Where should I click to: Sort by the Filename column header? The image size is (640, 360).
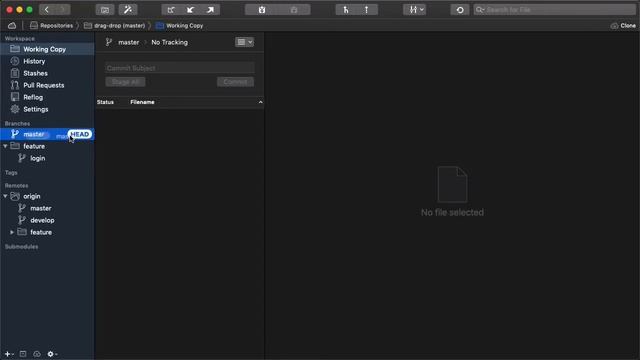(142, 102)
